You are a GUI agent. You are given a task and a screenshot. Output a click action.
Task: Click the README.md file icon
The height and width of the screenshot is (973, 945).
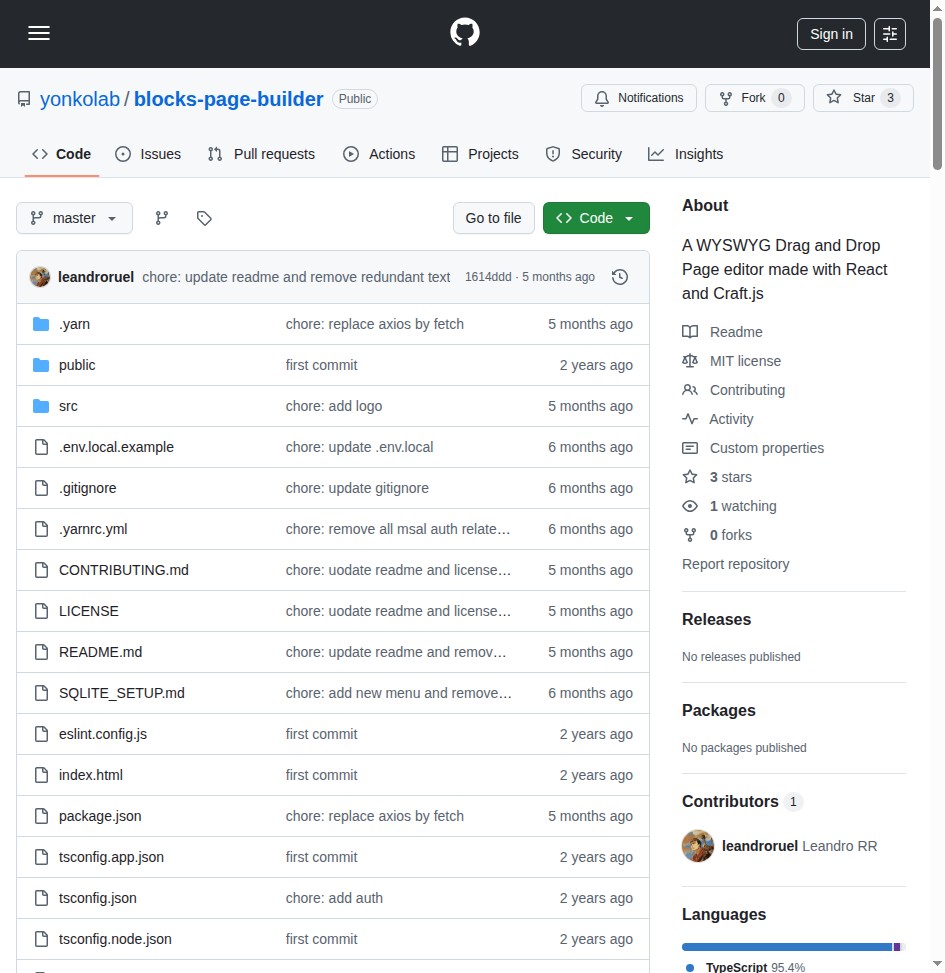click(42, 652)
